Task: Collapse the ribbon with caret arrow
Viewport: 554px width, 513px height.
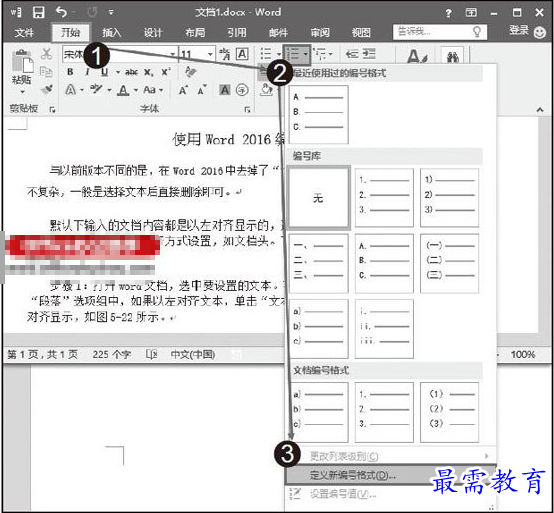Action: [540, 110]
